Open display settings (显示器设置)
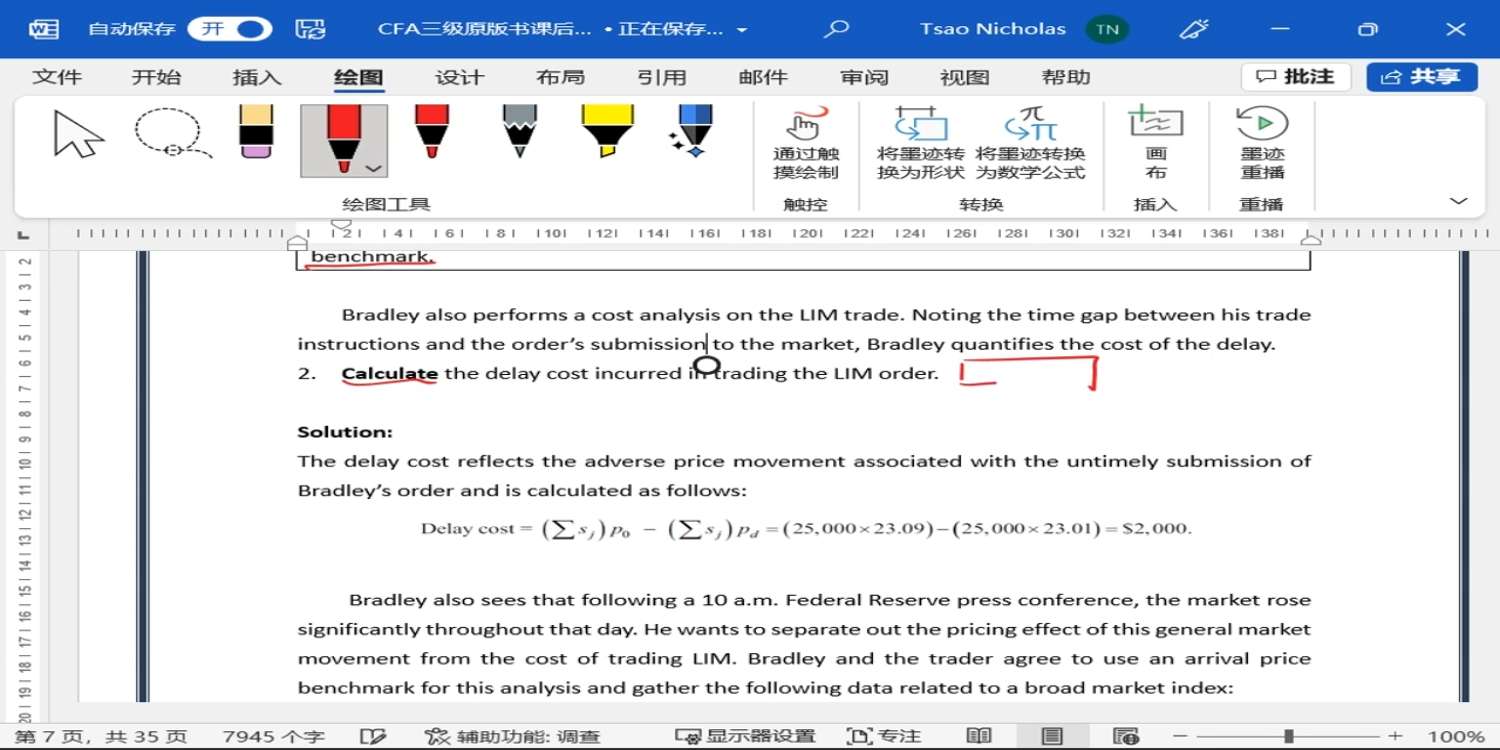The image size is (1500, 750). (x=745, y=737)
